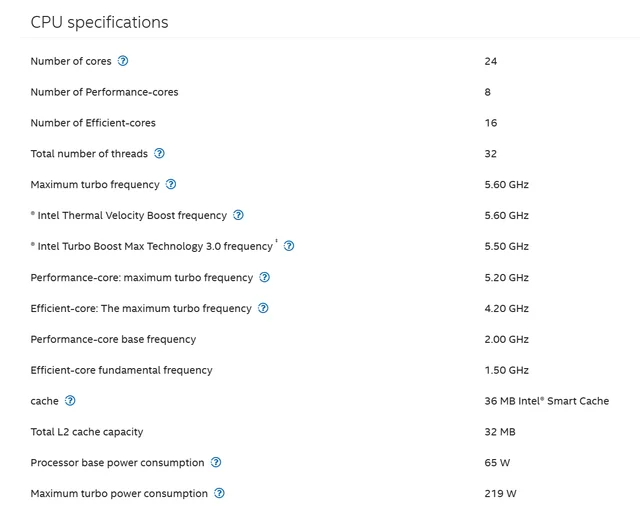Click help icon beside Total number of threads
This screenshot has height=512, width=640.
(159, 153)
